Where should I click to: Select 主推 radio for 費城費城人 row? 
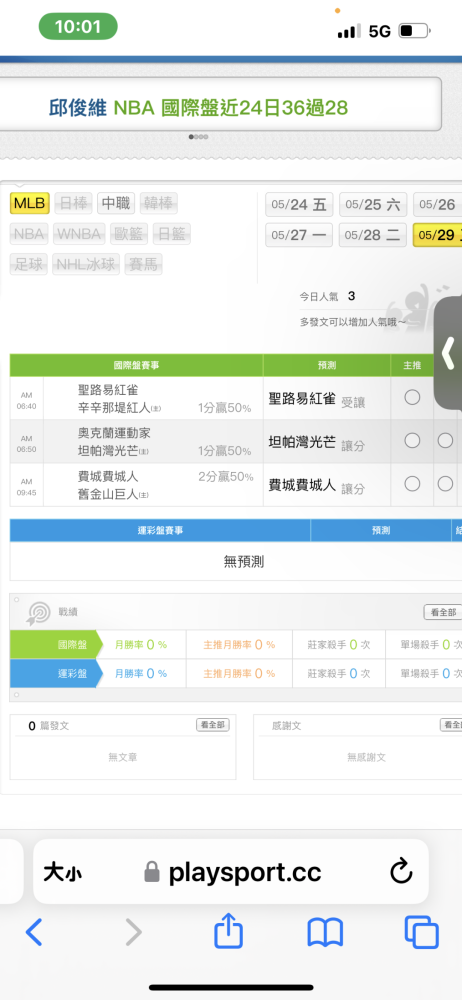coord(412,484)
